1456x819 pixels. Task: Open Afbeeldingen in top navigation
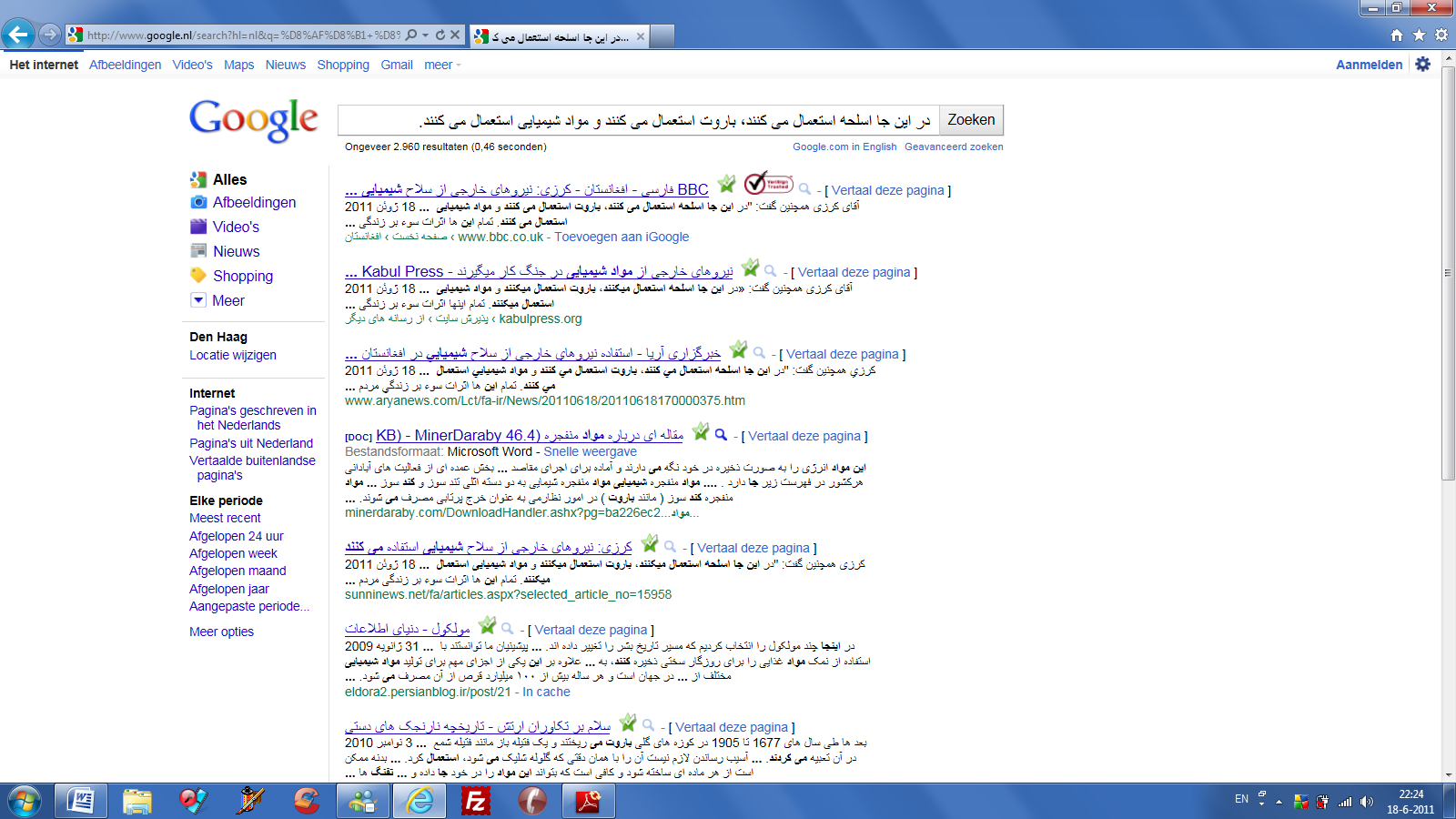coord(125,65)
